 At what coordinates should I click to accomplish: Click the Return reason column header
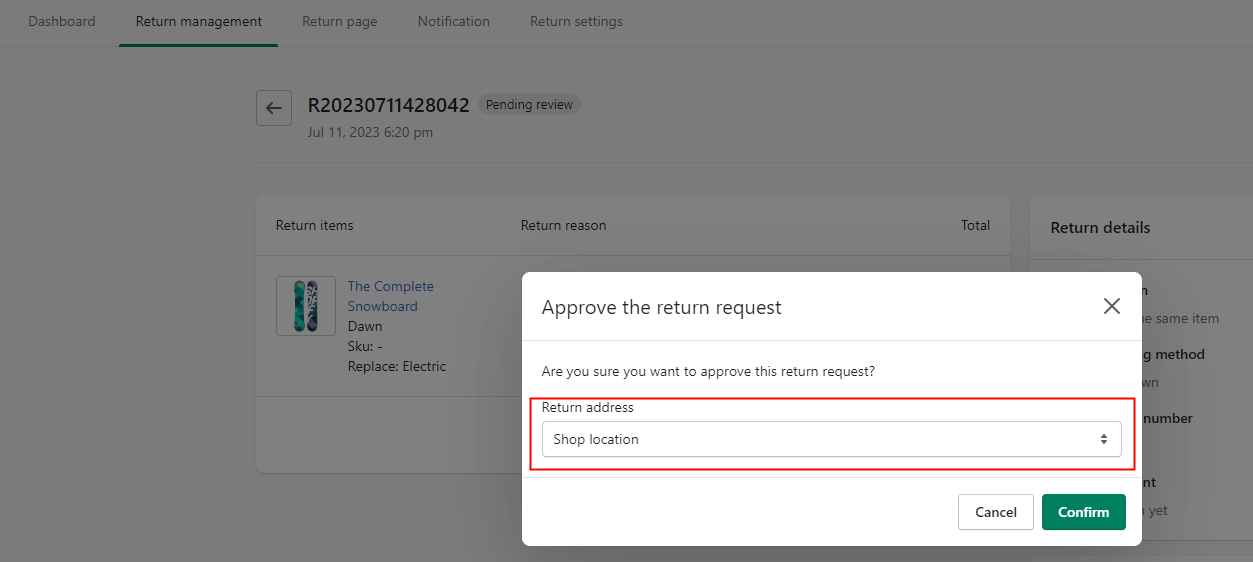pos(563,225)
